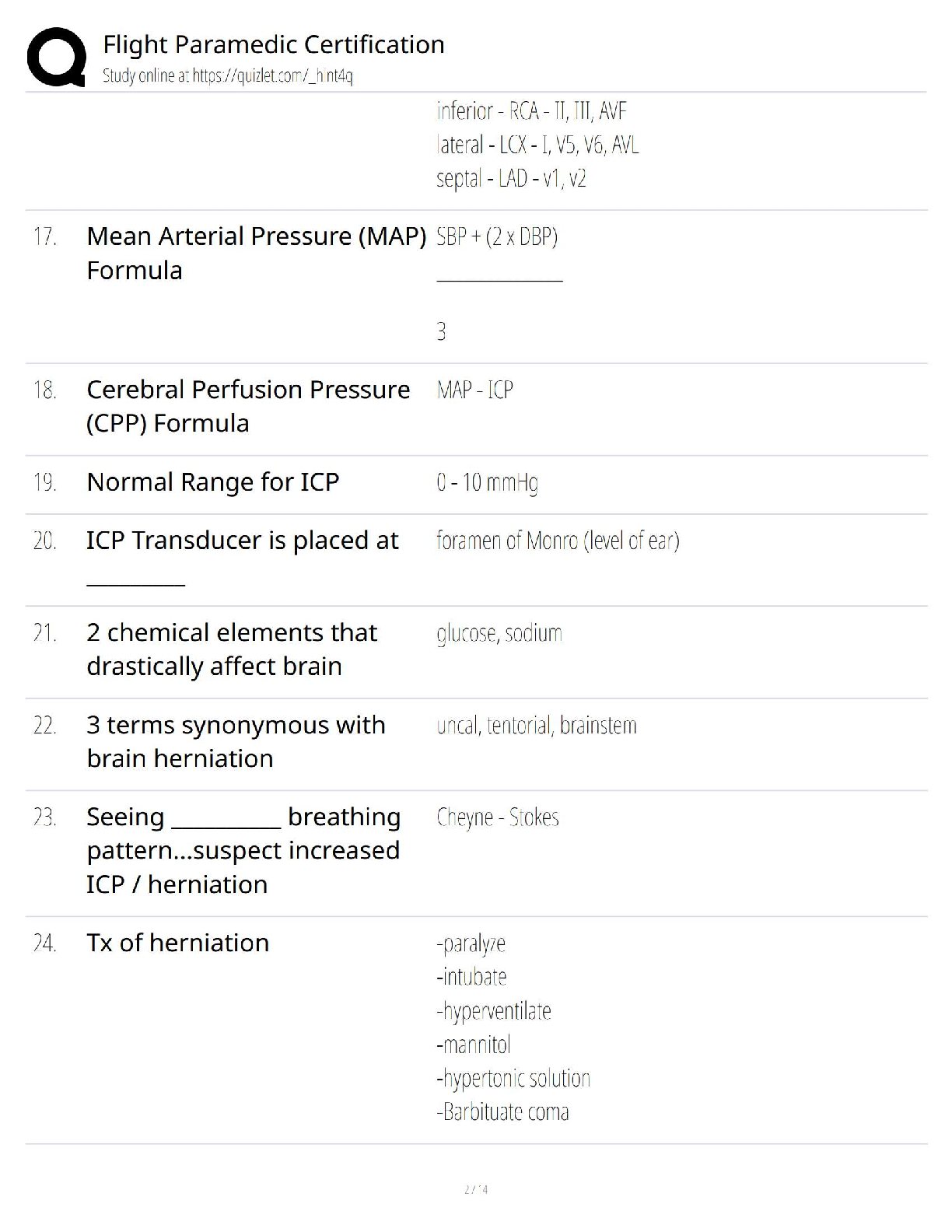
Task: Select the Cerebral Perfusion Pressure (CPP) Formula term
Action: (248, 406)
